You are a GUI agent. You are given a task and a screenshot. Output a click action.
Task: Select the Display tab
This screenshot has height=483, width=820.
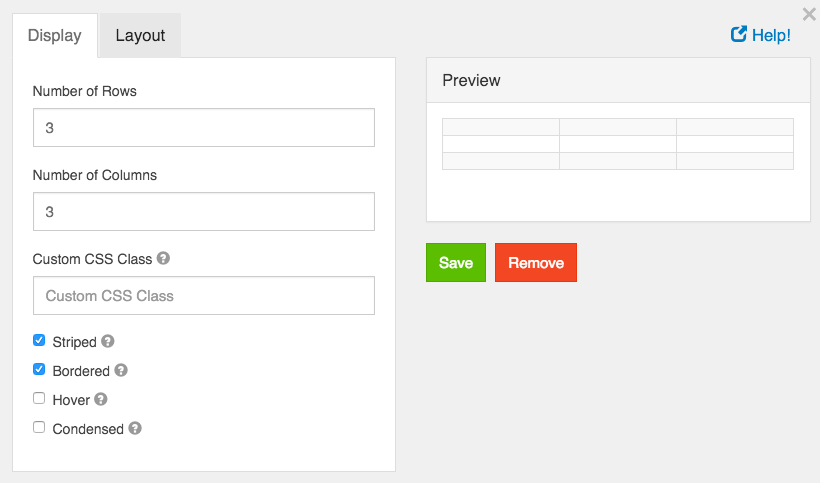(x=55, y=35)
